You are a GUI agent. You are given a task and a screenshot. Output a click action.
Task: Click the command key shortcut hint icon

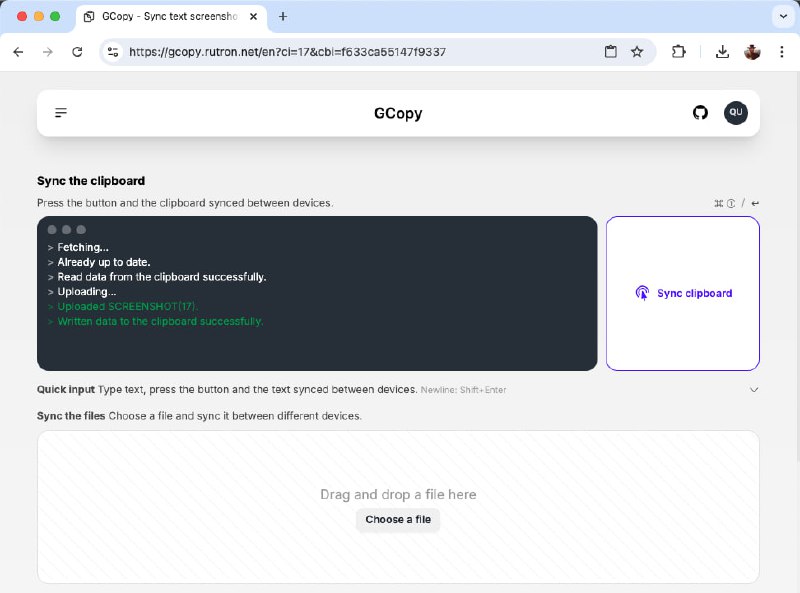click(718, 202)
